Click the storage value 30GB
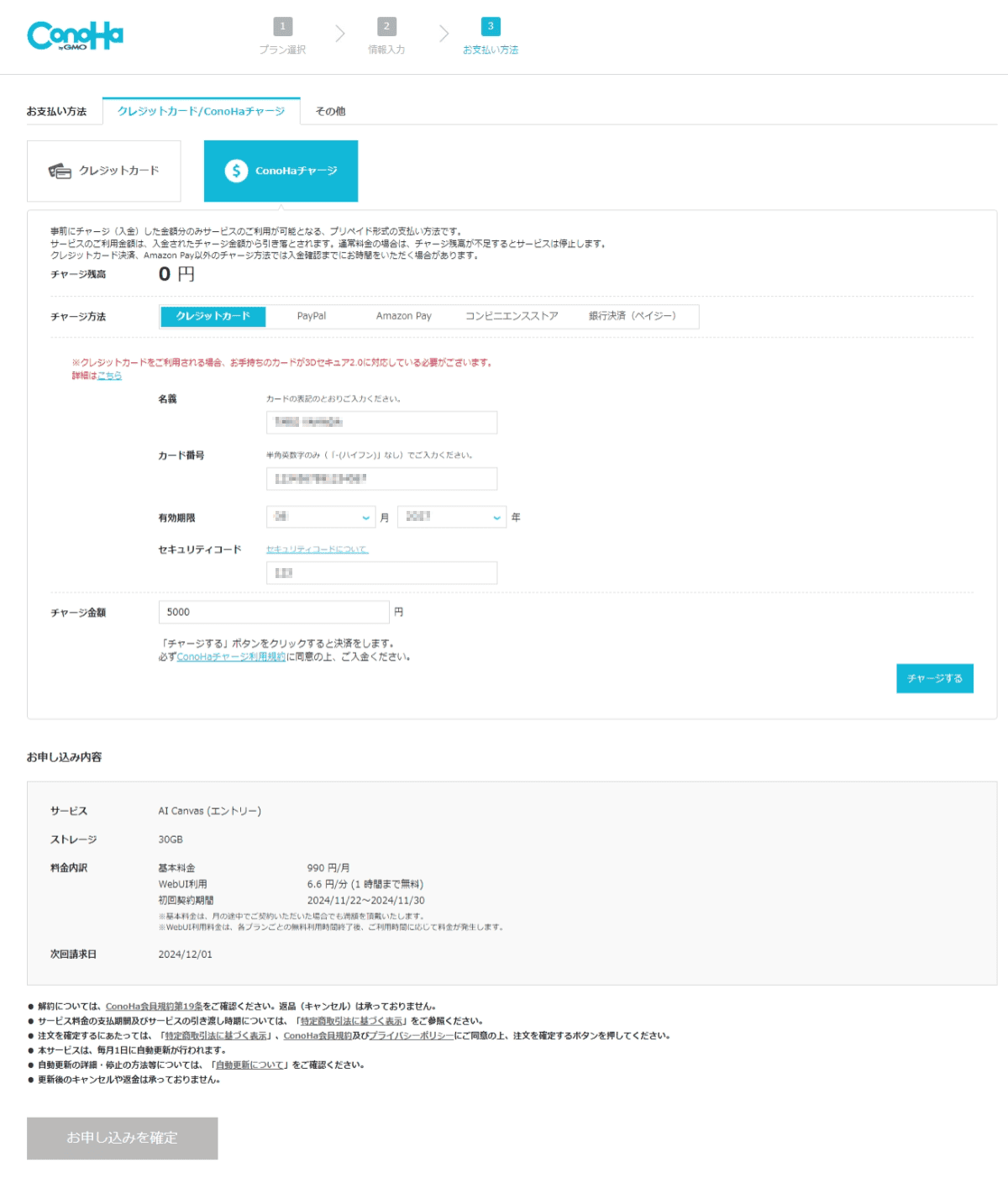The image size is (1008, 1189). [171, 839]
